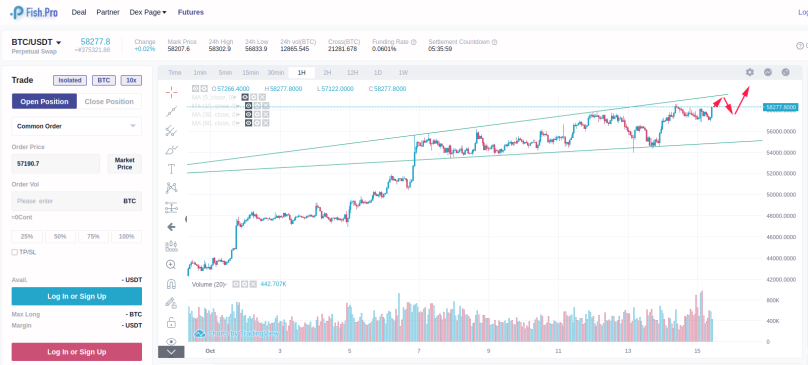Select the crosshair cursor tool
Image resolution: width=808 pixels, height=365 pixels.
pyautogui.click(x=171, y=92)
